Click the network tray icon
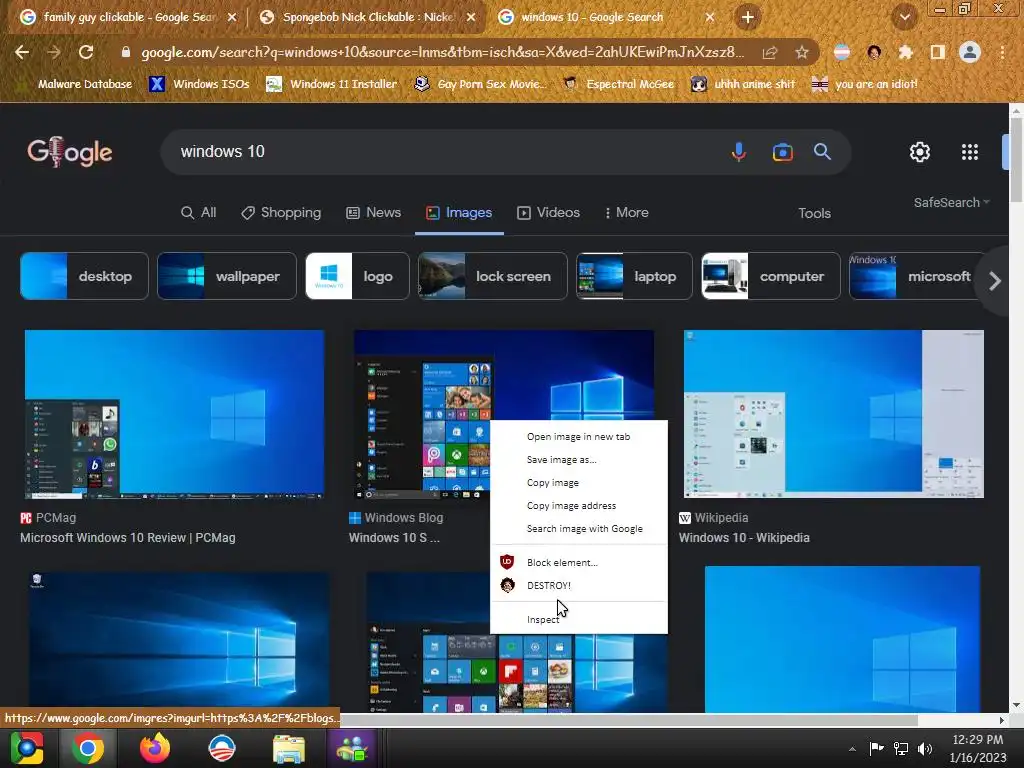The height and width of the screenshot is (768, 1024). coord(901,748)
